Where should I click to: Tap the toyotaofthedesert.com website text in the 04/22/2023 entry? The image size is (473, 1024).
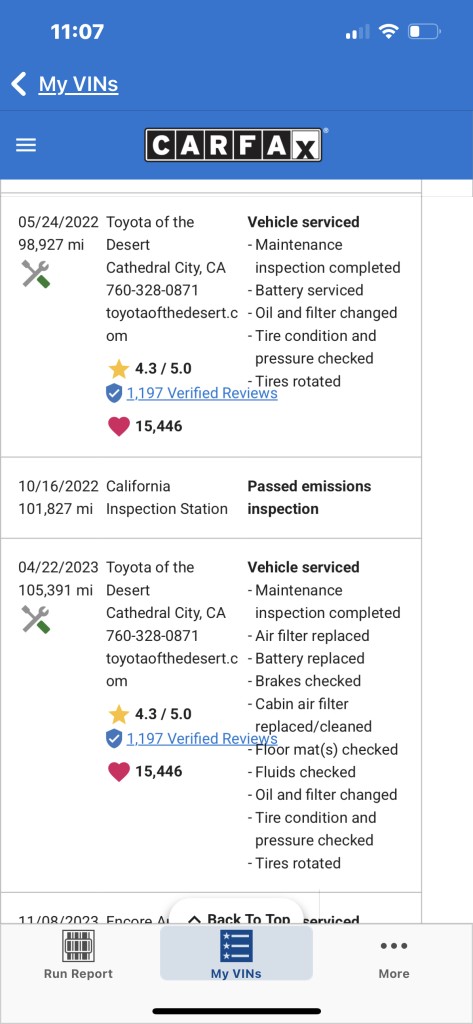click(171, 669)
